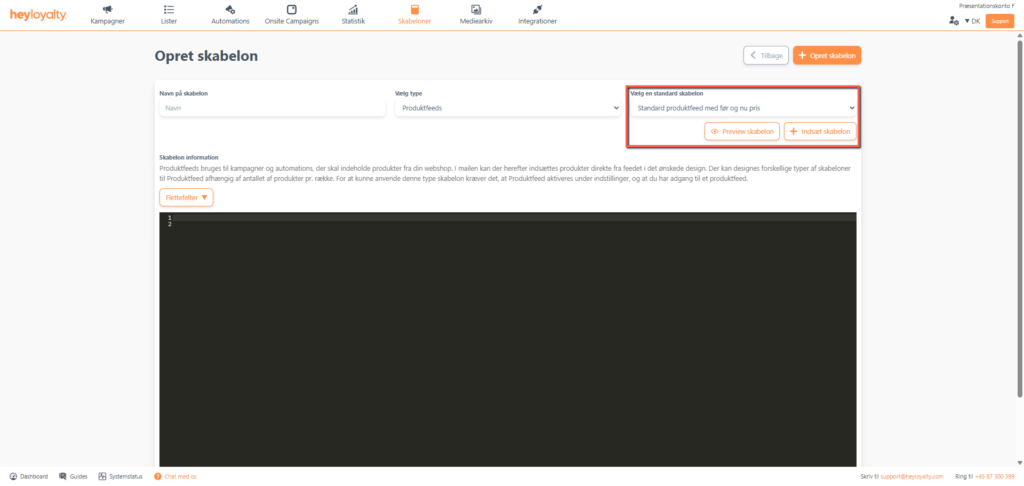This screenshot has width=1024, height=486.
Task: Open the Lister list icon
Action: tap(169, 10)
